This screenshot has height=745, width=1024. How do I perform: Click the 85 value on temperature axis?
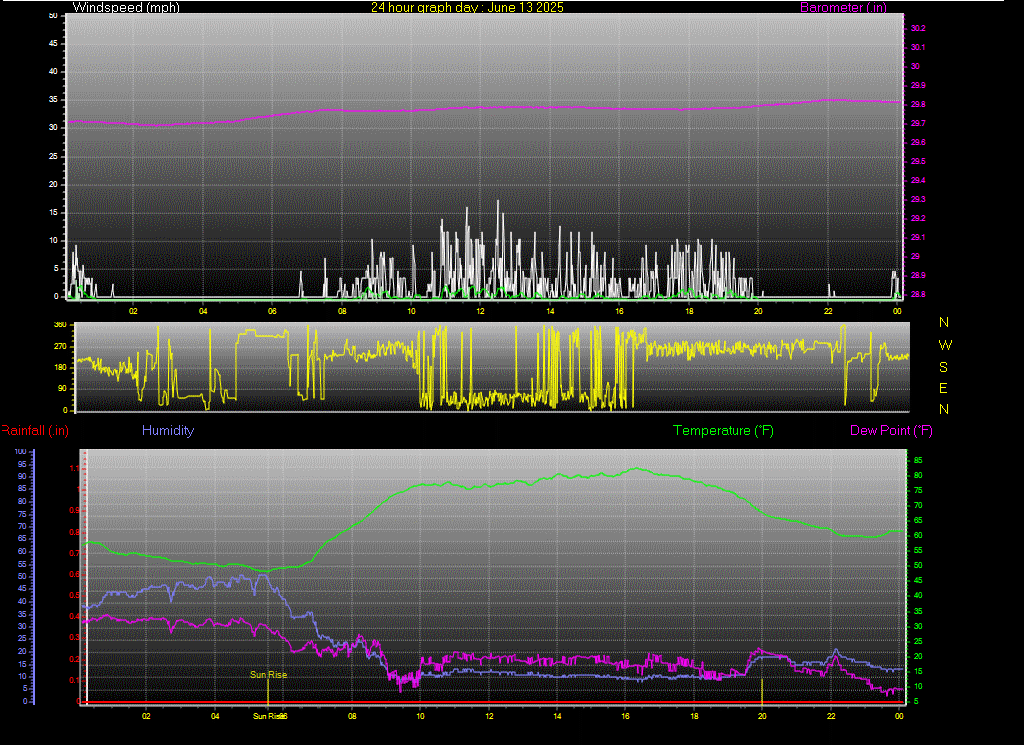[x=918, y=460]
